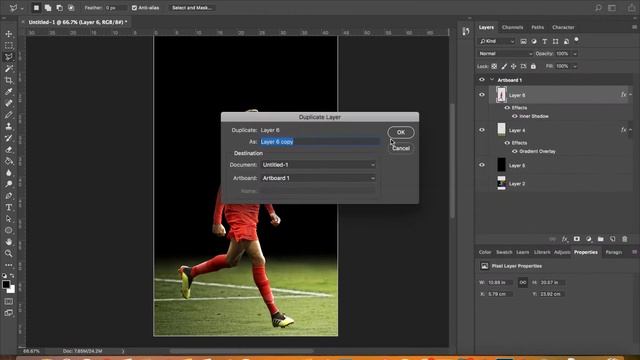The height and width of the screenshot is (360, 640).
Task: Select the Hand tool
Action: point(9,242)
